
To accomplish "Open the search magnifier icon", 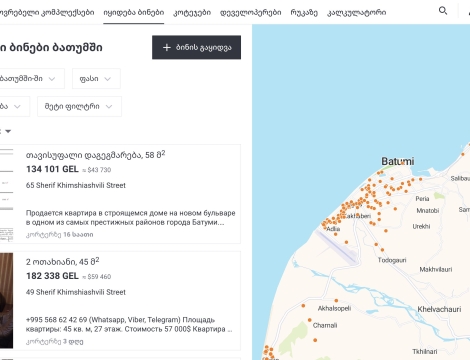I will [443, 11].
